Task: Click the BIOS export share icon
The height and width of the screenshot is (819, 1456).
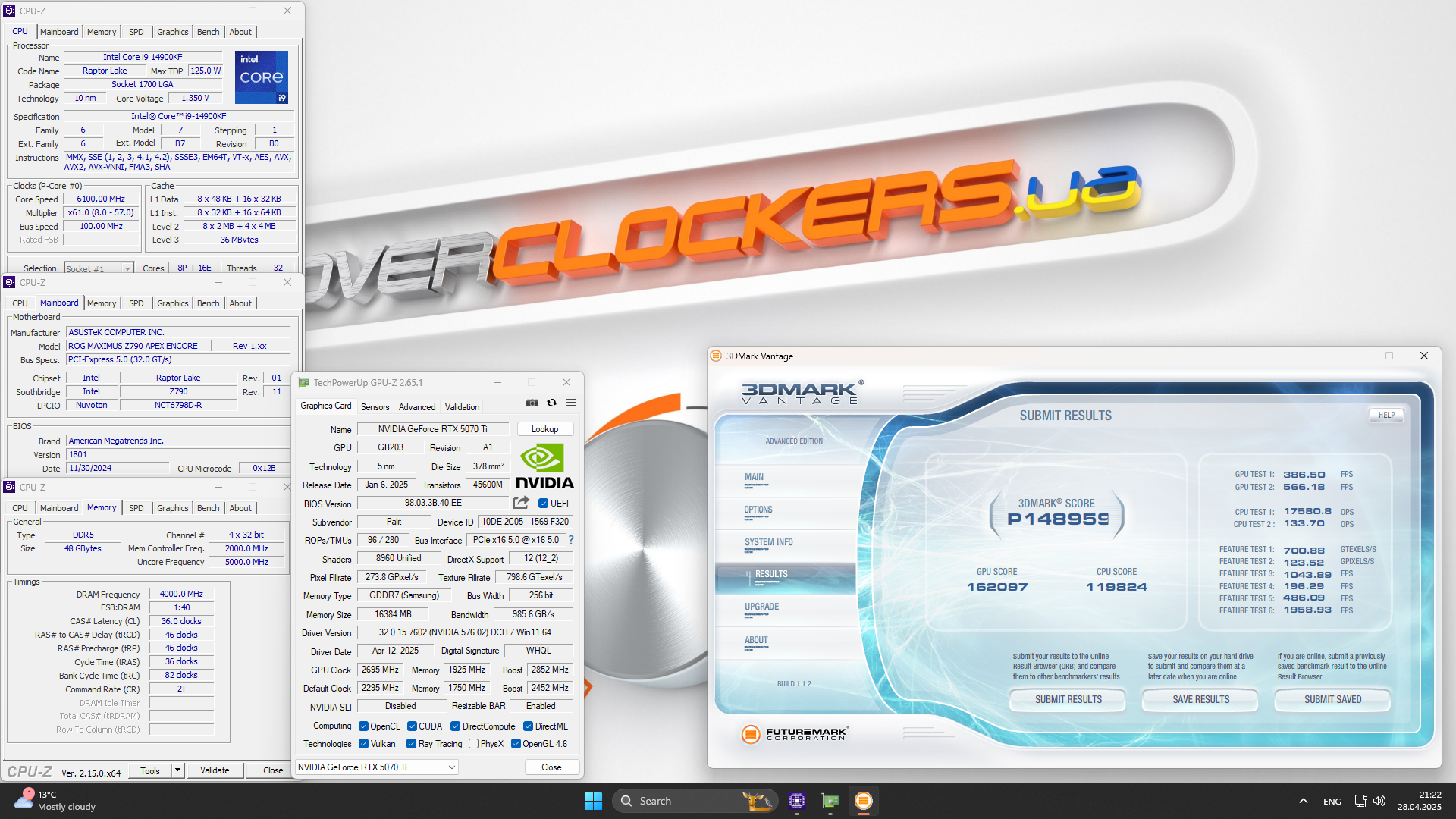Action: (x=521, y=503)
